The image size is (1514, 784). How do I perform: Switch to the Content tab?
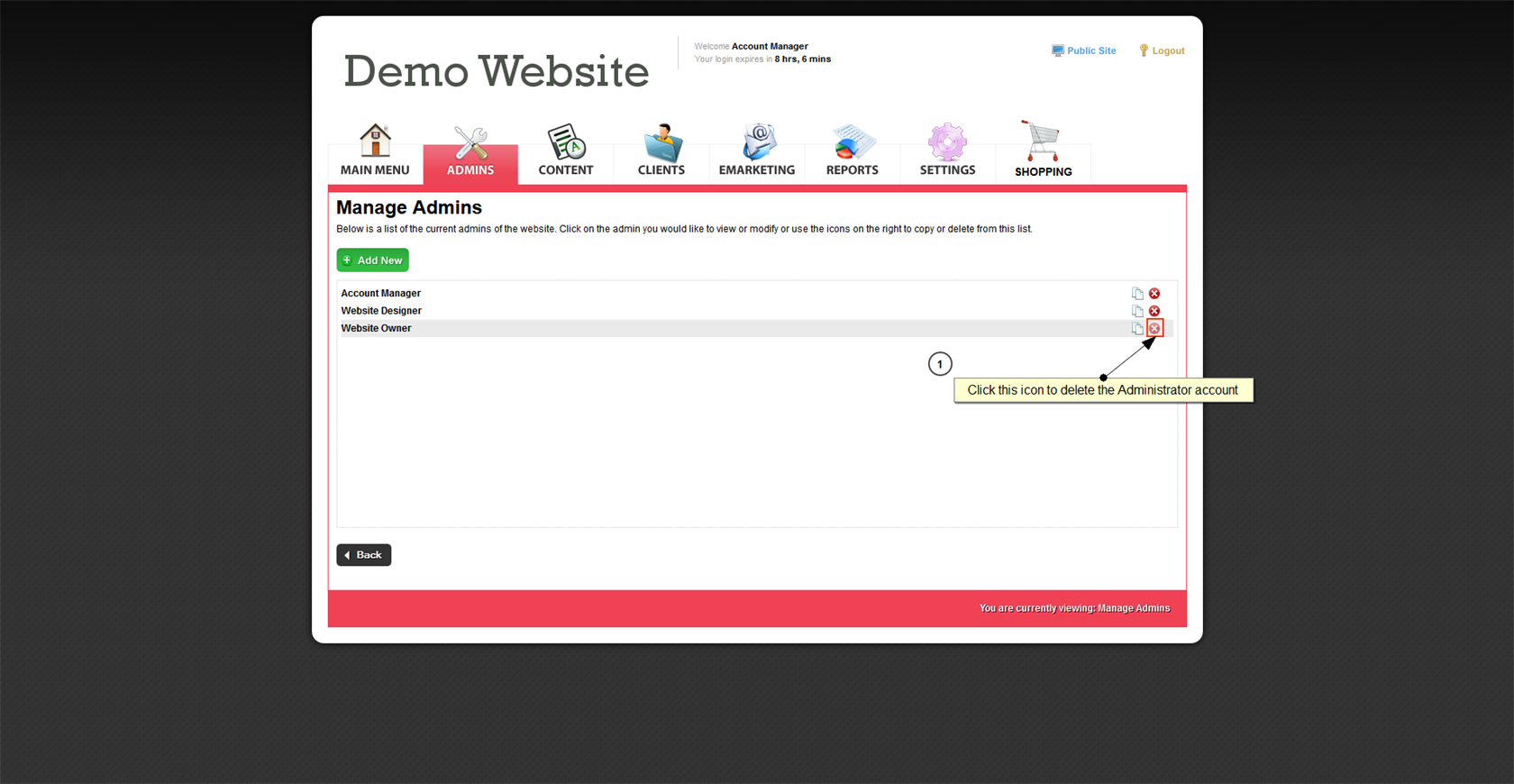coord(566,150)
